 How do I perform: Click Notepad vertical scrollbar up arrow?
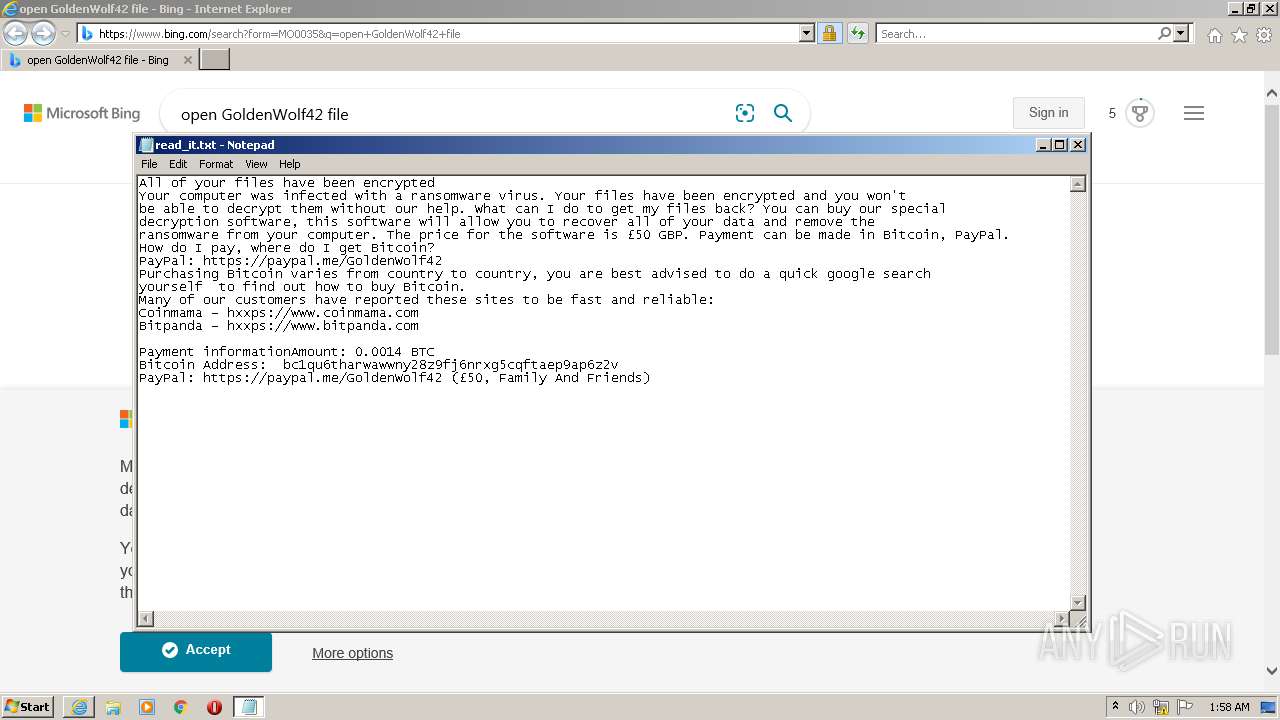click(x=1078, y=184)
